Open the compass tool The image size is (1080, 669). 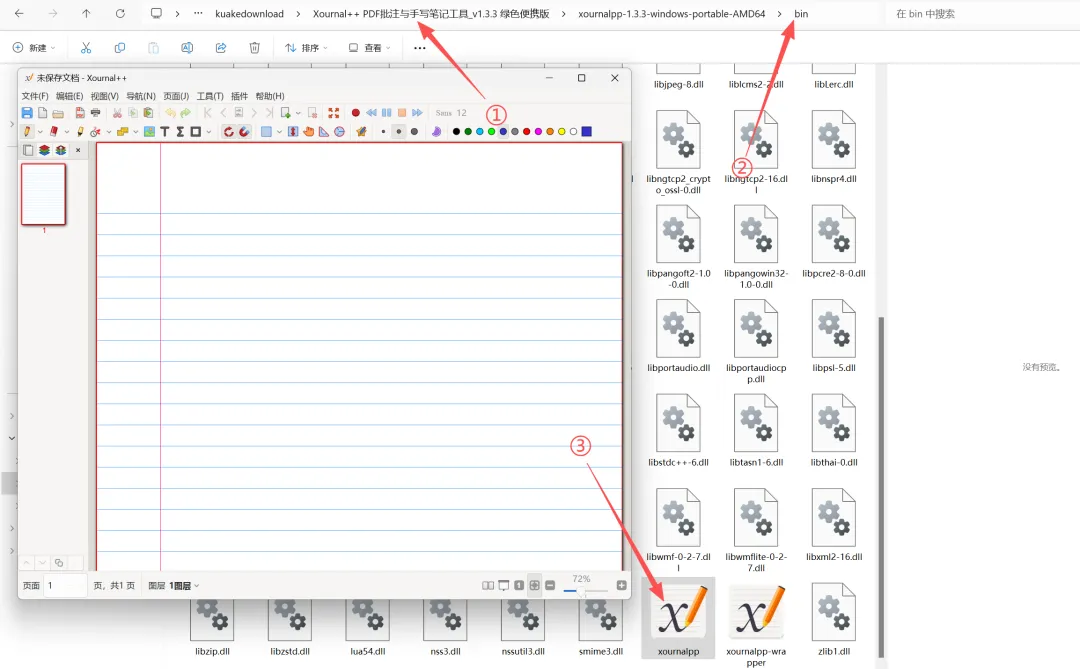(340, 131)
